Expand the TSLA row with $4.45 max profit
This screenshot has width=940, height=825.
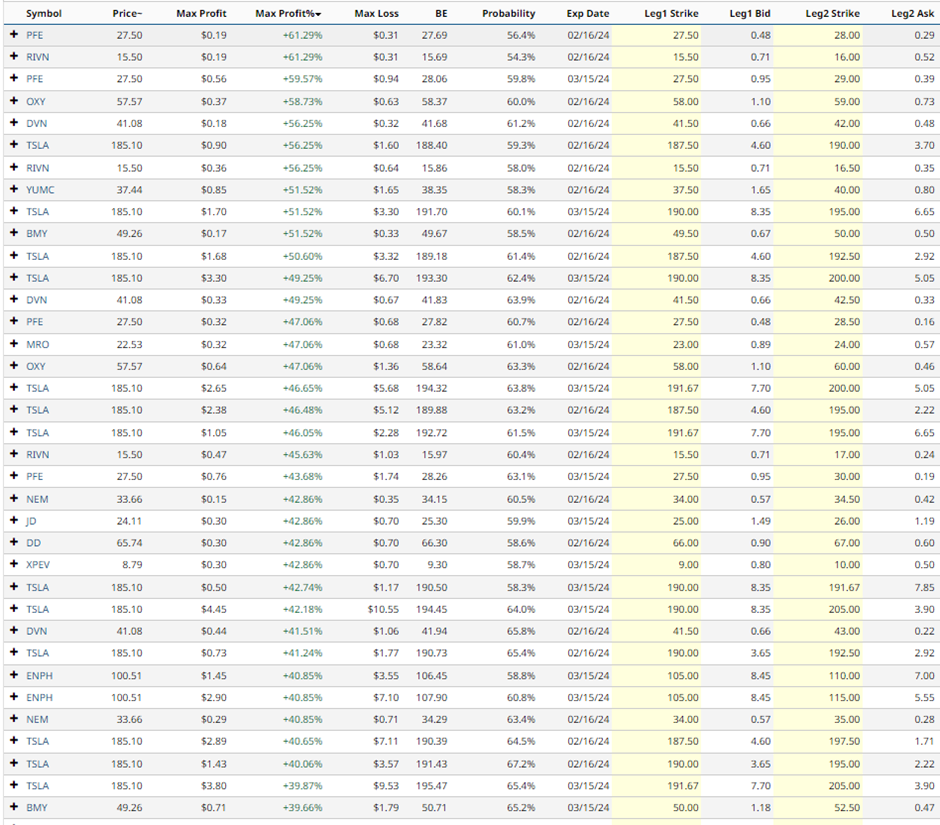point(14,609)
